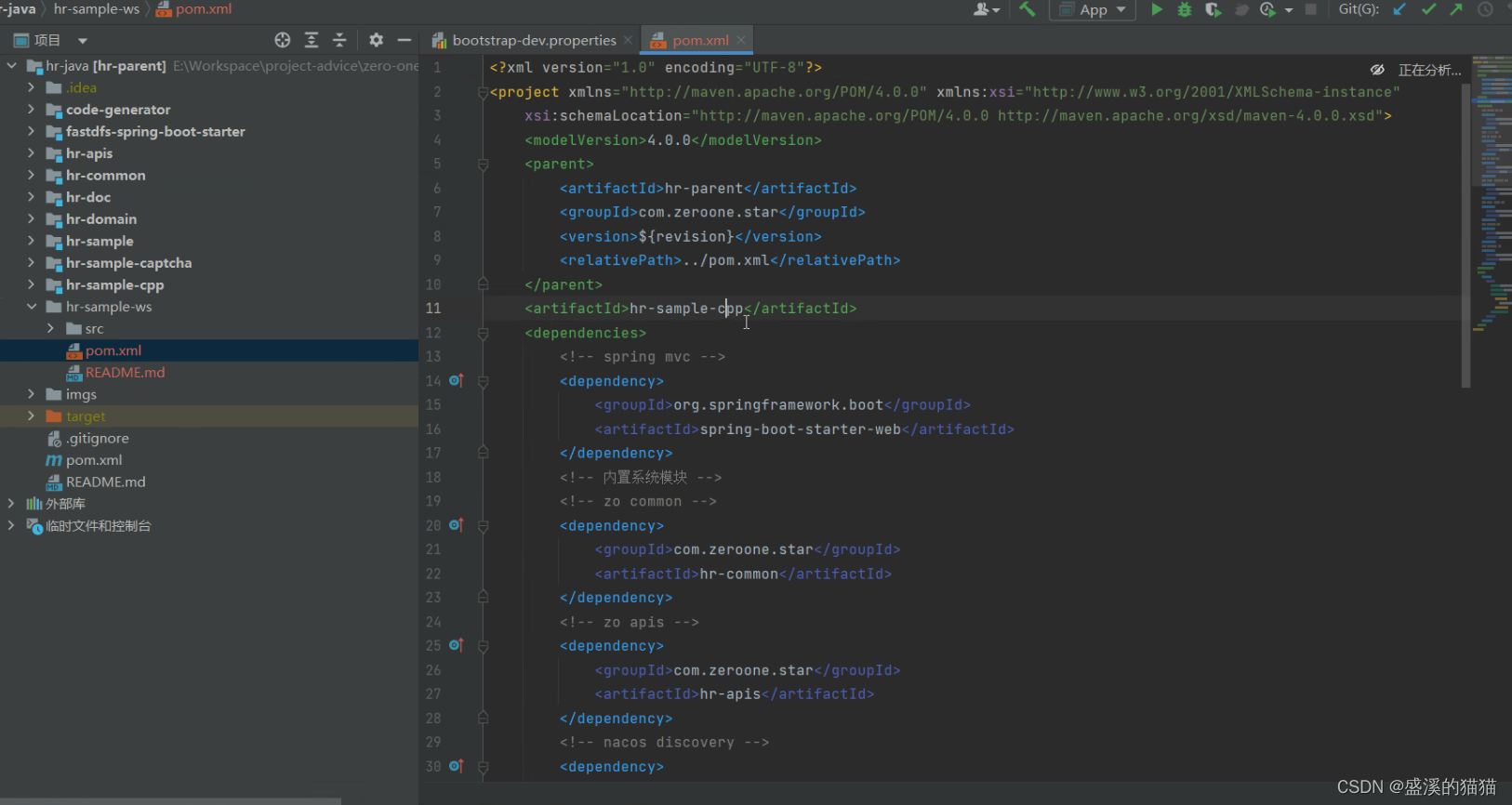Select the .gitignore file

tap(97, 438)
